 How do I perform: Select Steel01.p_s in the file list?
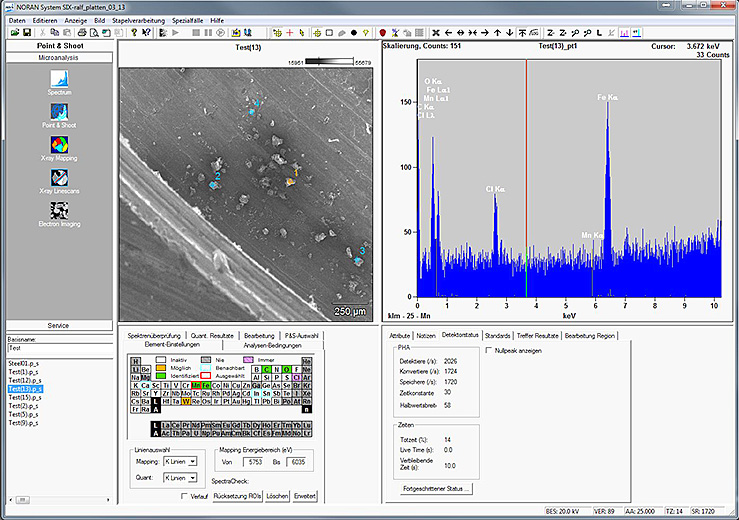coord(24,363)
